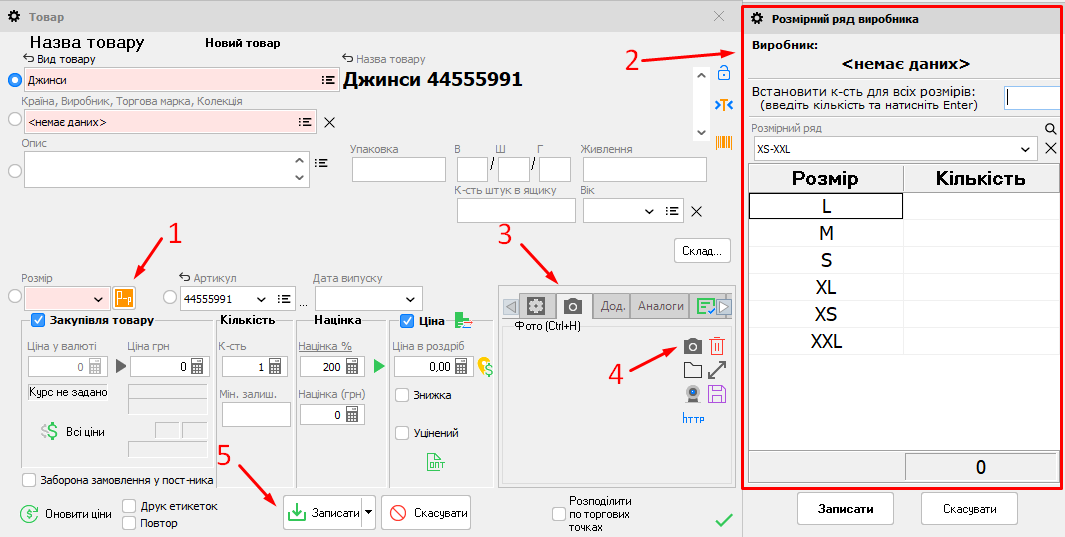
Task: Switch to the Аналоги tab
Action: pyautogui.click(x=660, y=306)
